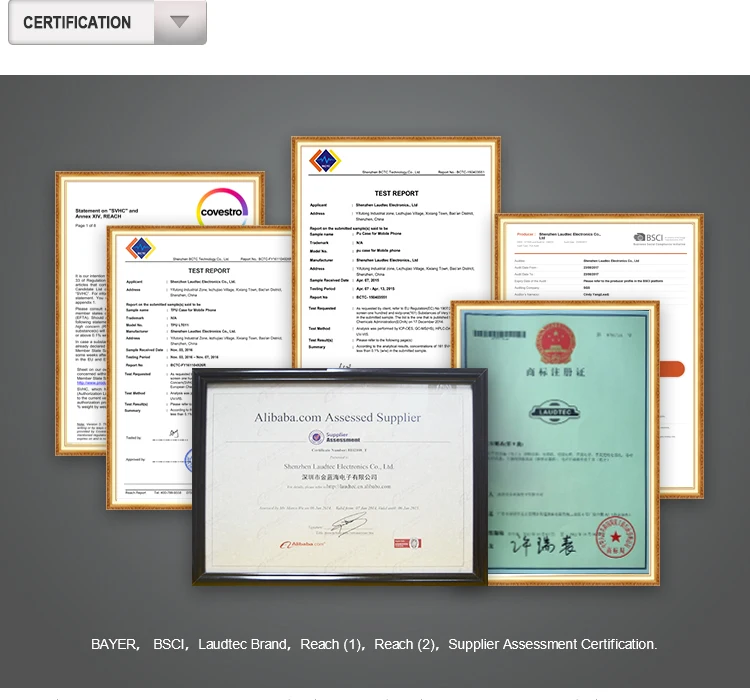Open the Alibaba.com Assessed Supplier frame

pos(340,477)
